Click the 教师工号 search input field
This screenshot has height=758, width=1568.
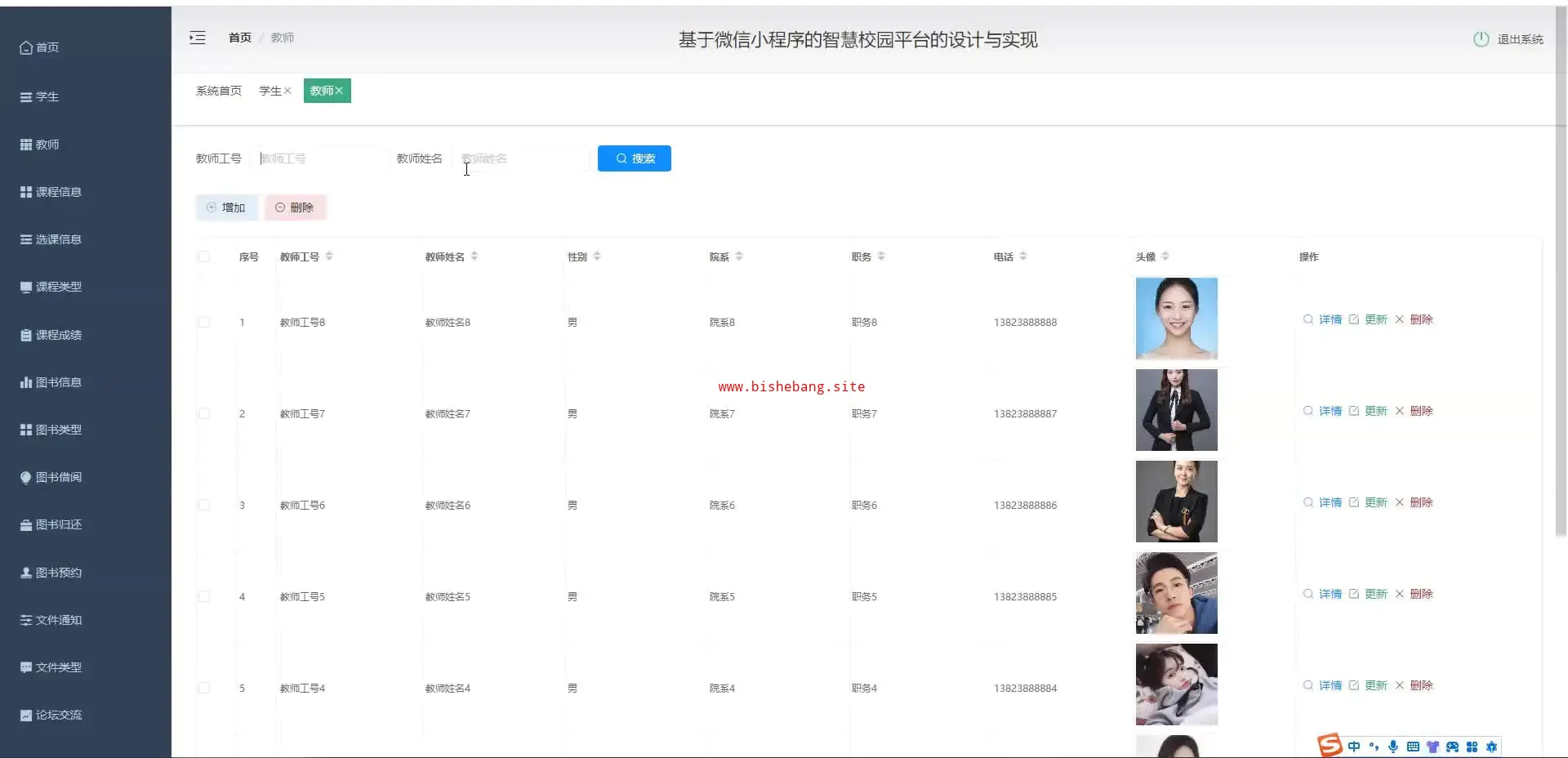318,158
